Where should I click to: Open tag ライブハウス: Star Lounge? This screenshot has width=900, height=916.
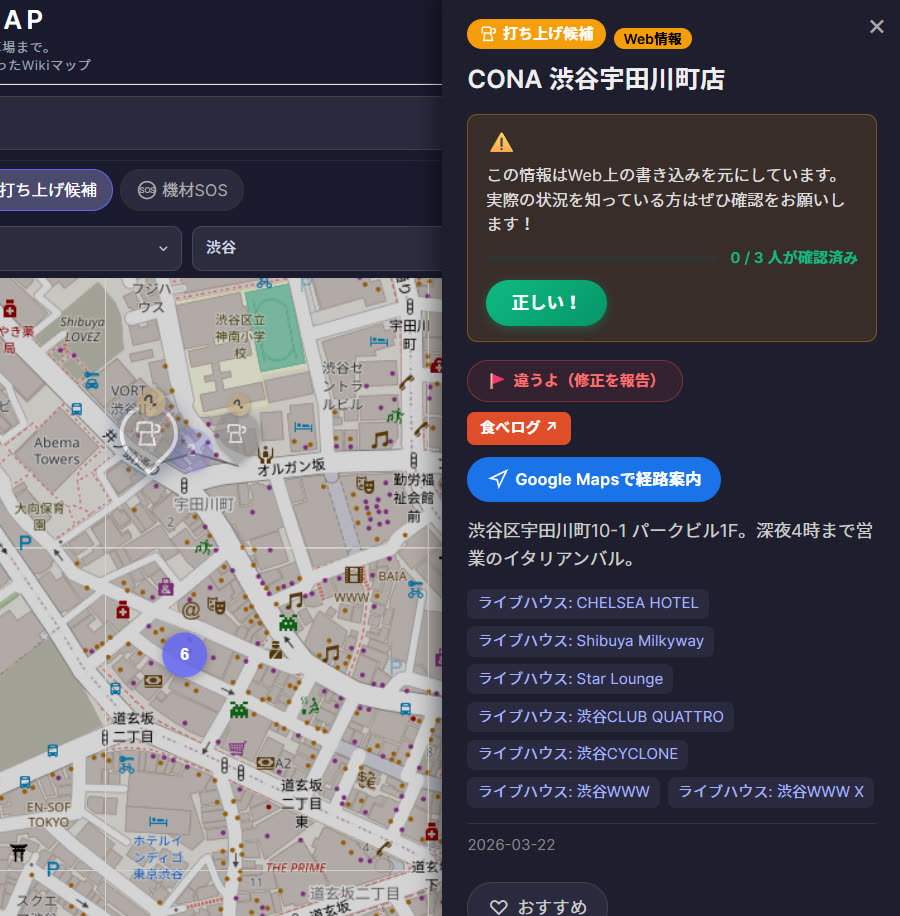[570, 679]
